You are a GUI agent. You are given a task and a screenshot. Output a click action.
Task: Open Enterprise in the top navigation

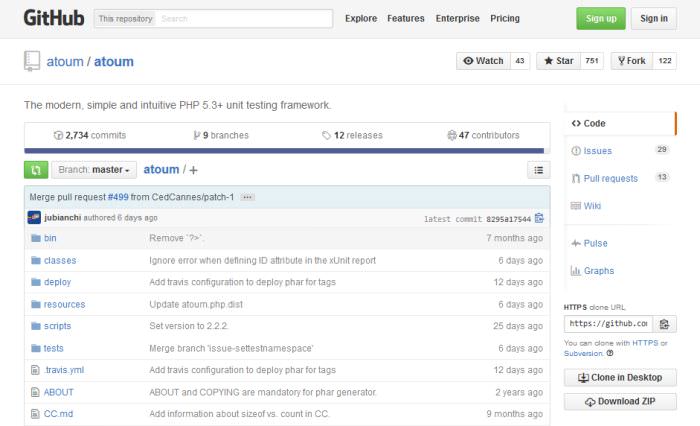click(x=458, y=18)
